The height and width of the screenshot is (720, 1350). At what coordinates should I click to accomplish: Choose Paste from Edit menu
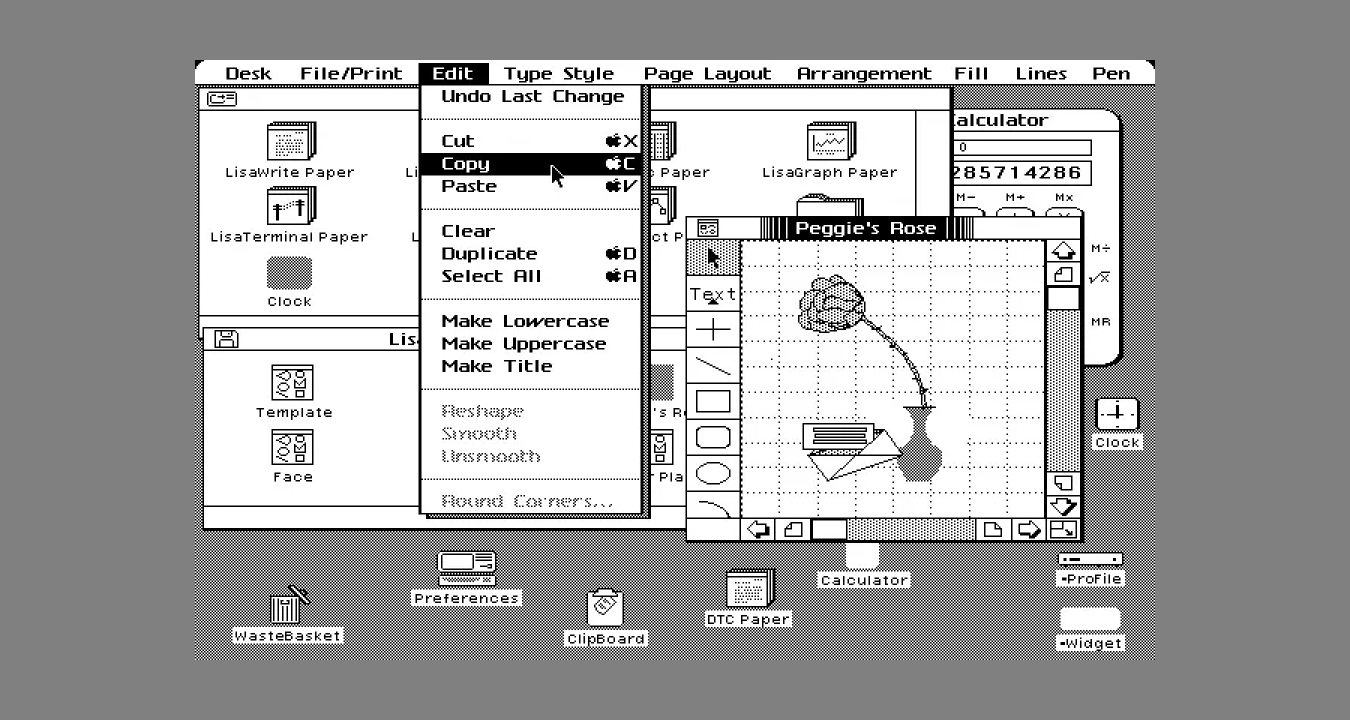point(531,186)
